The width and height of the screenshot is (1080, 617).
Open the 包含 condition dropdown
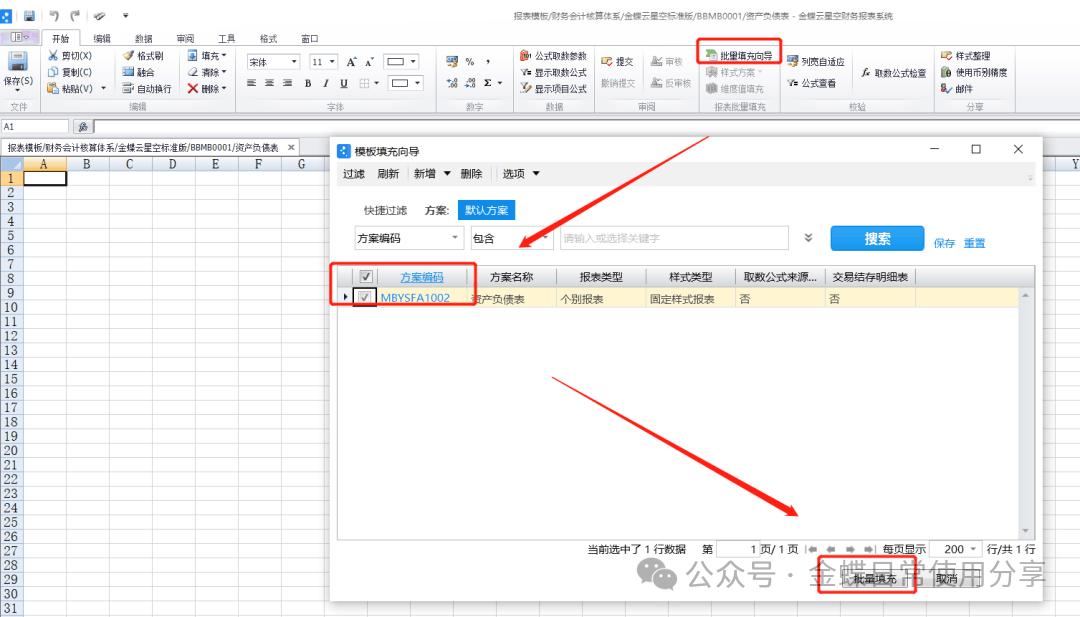544,238
